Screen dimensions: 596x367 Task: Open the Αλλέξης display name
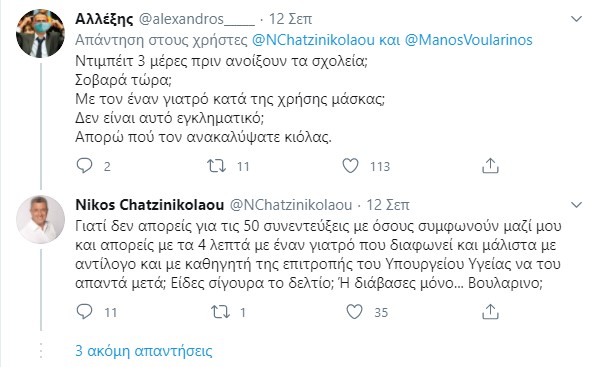point(104,19)
